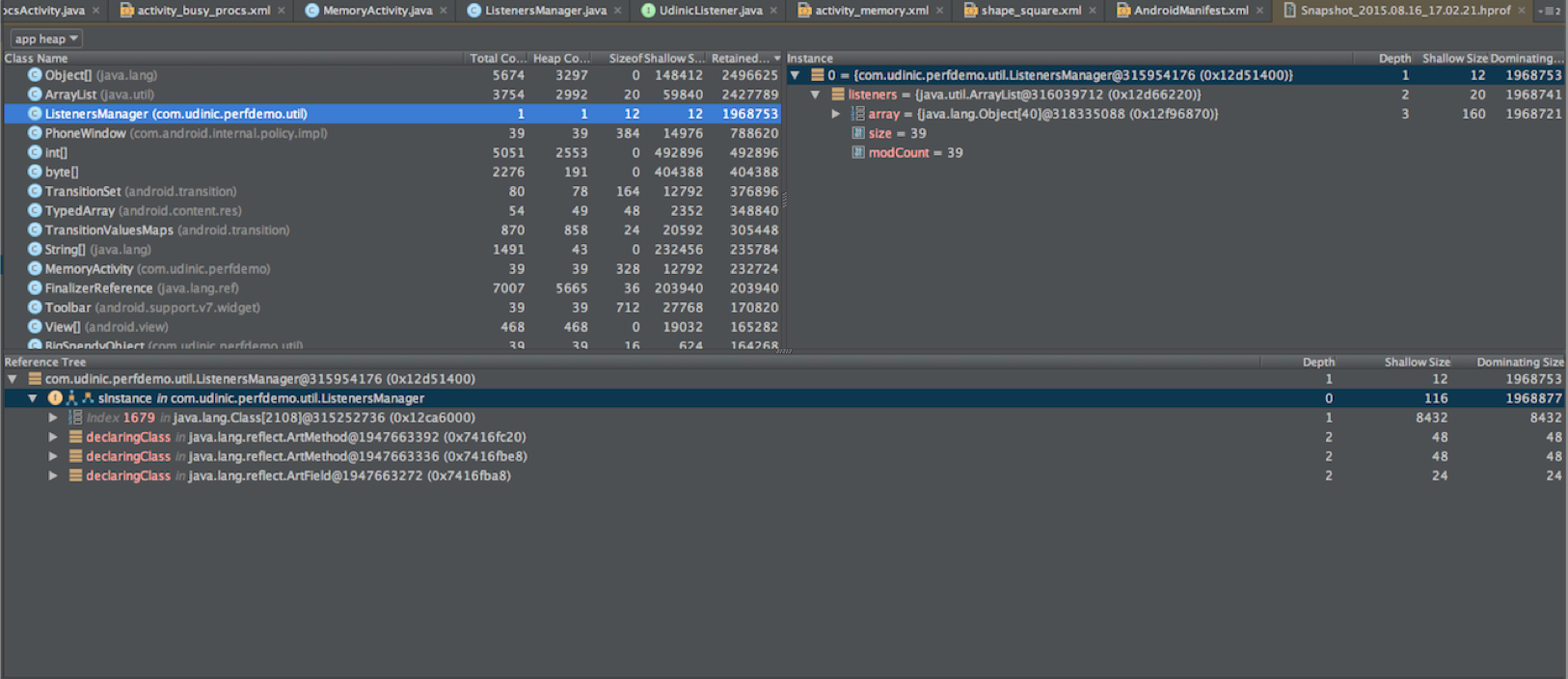The image size is (1568, 679).
Task: Close the ListenersManager.java tab
Action: tap(618, 11)
